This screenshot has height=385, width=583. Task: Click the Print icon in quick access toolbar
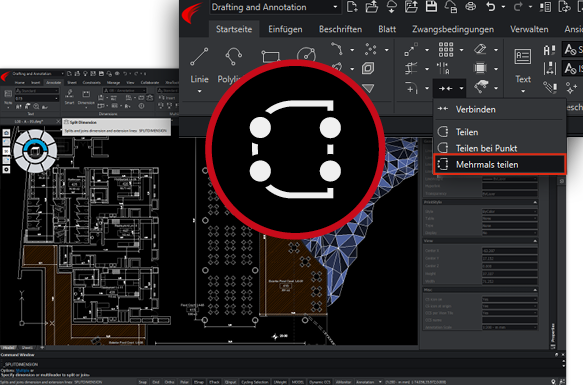[470, 7]
